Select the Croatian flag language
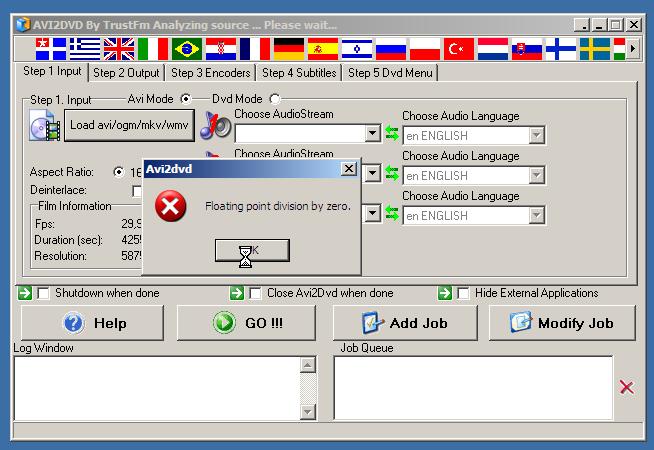This screenshot has width=654, height=450. click(x=221, y=49)
